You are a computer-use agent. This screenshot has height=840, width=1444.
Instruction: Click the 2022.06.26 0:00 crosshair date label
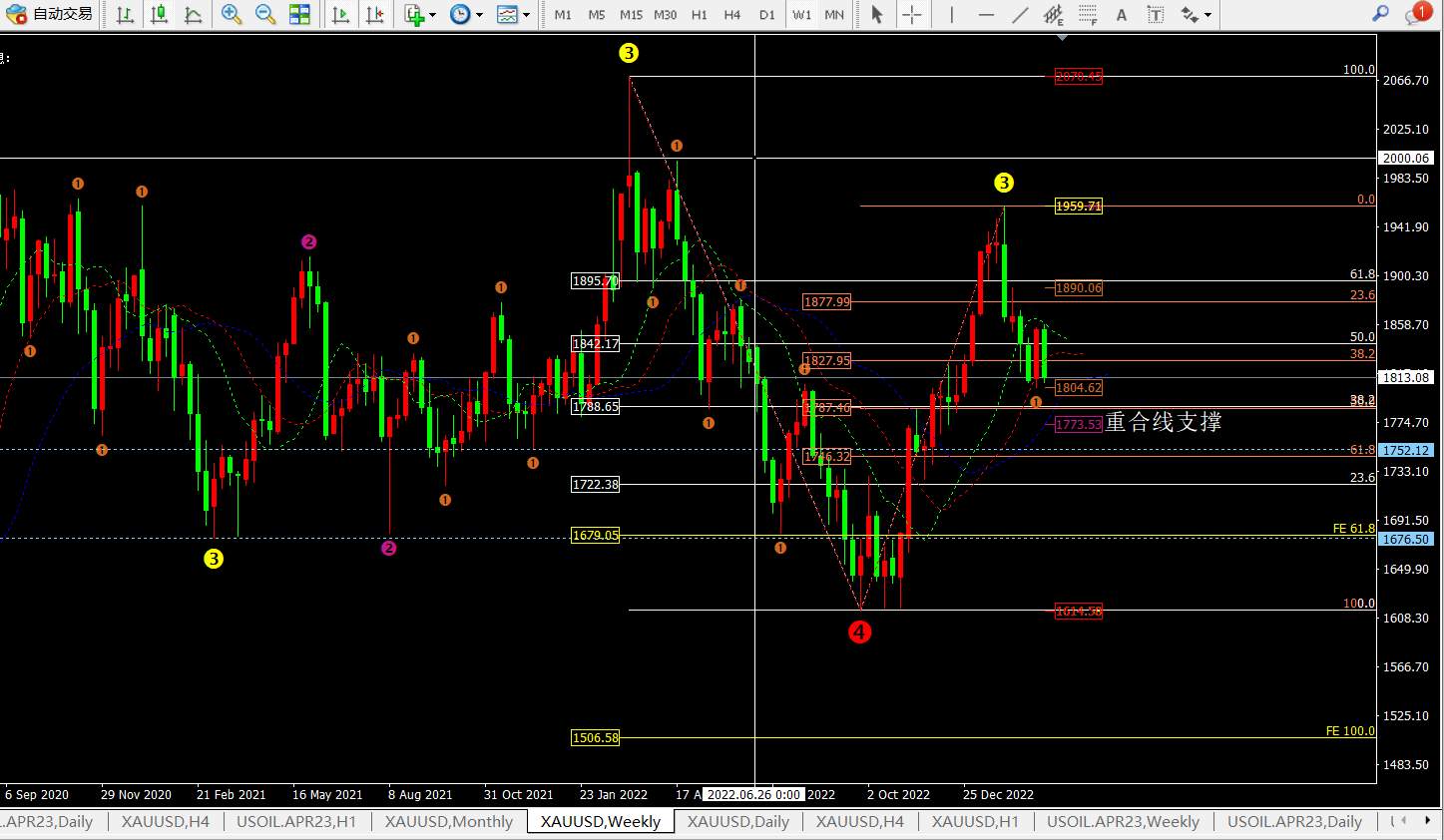tap(754, 795)
